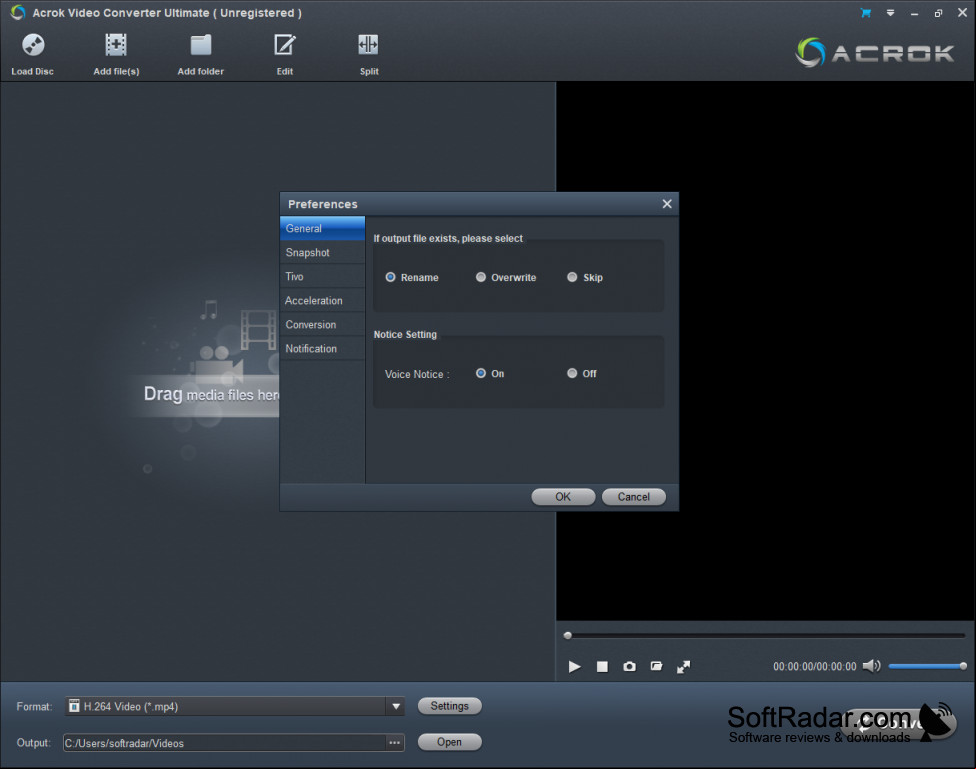The height and width of the screenshot is (769, 976).
Task: Turn Voice Notice On
Action: tap(481, 373)
